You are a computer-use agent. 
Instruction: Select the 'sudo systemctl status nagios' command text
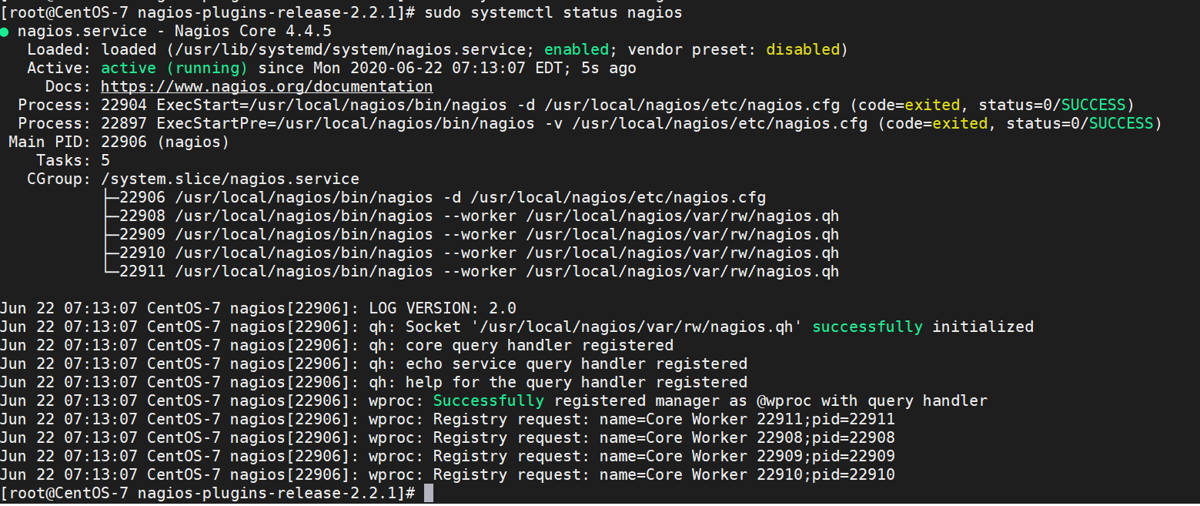point(553,13)
